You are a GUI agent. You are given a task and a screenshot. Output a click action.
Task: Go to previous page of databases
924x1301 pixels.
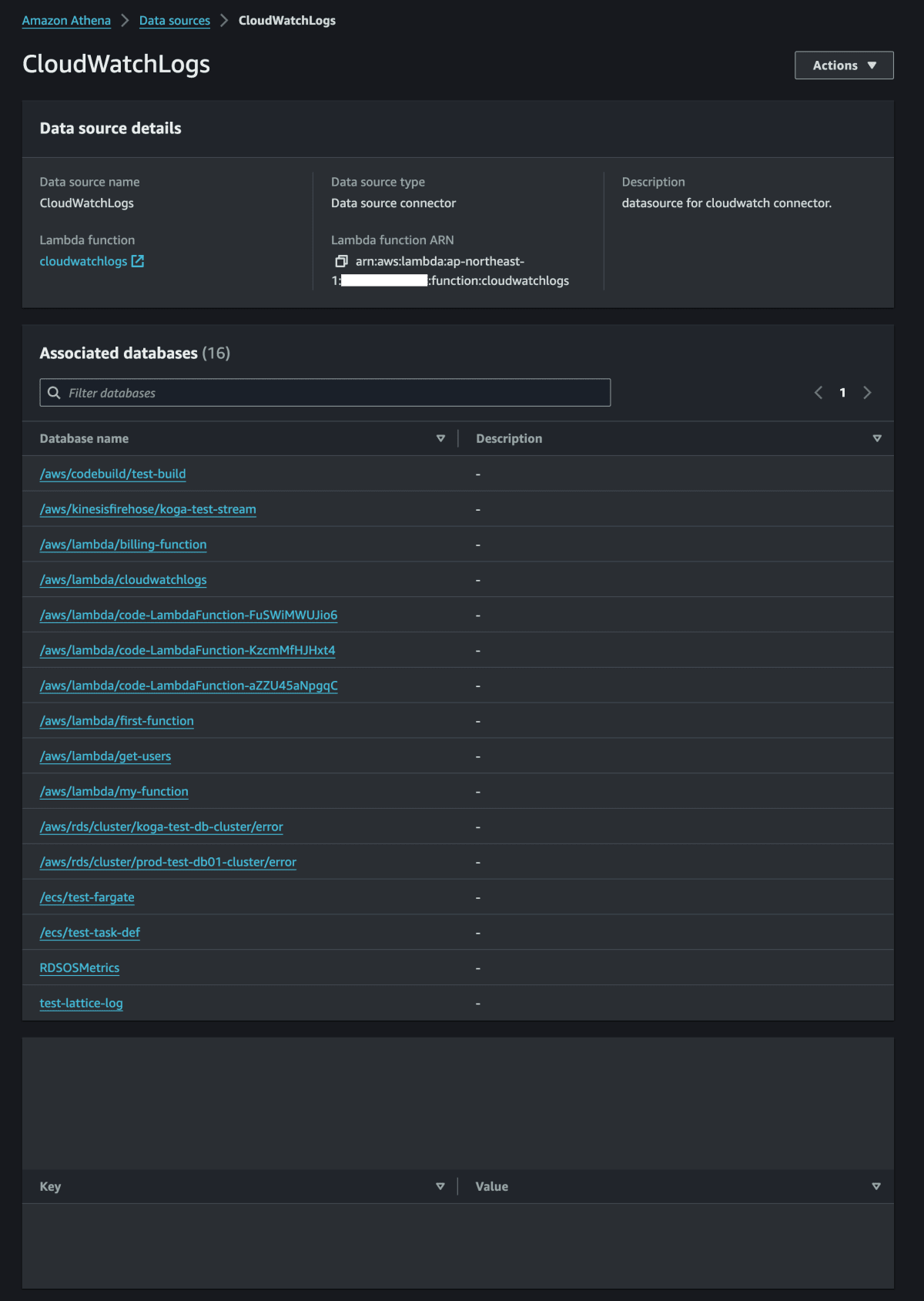point(819,393)
